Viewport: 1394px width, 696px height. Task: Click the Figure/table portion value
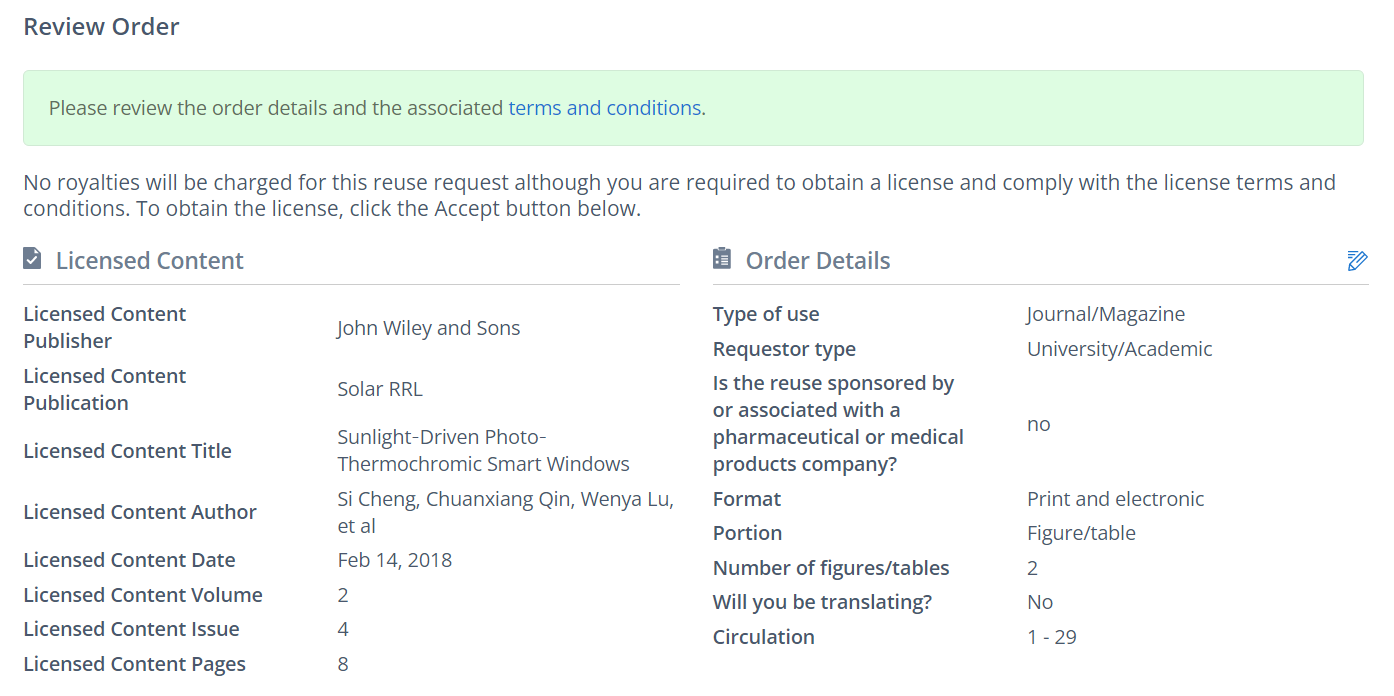point(1081,533)
